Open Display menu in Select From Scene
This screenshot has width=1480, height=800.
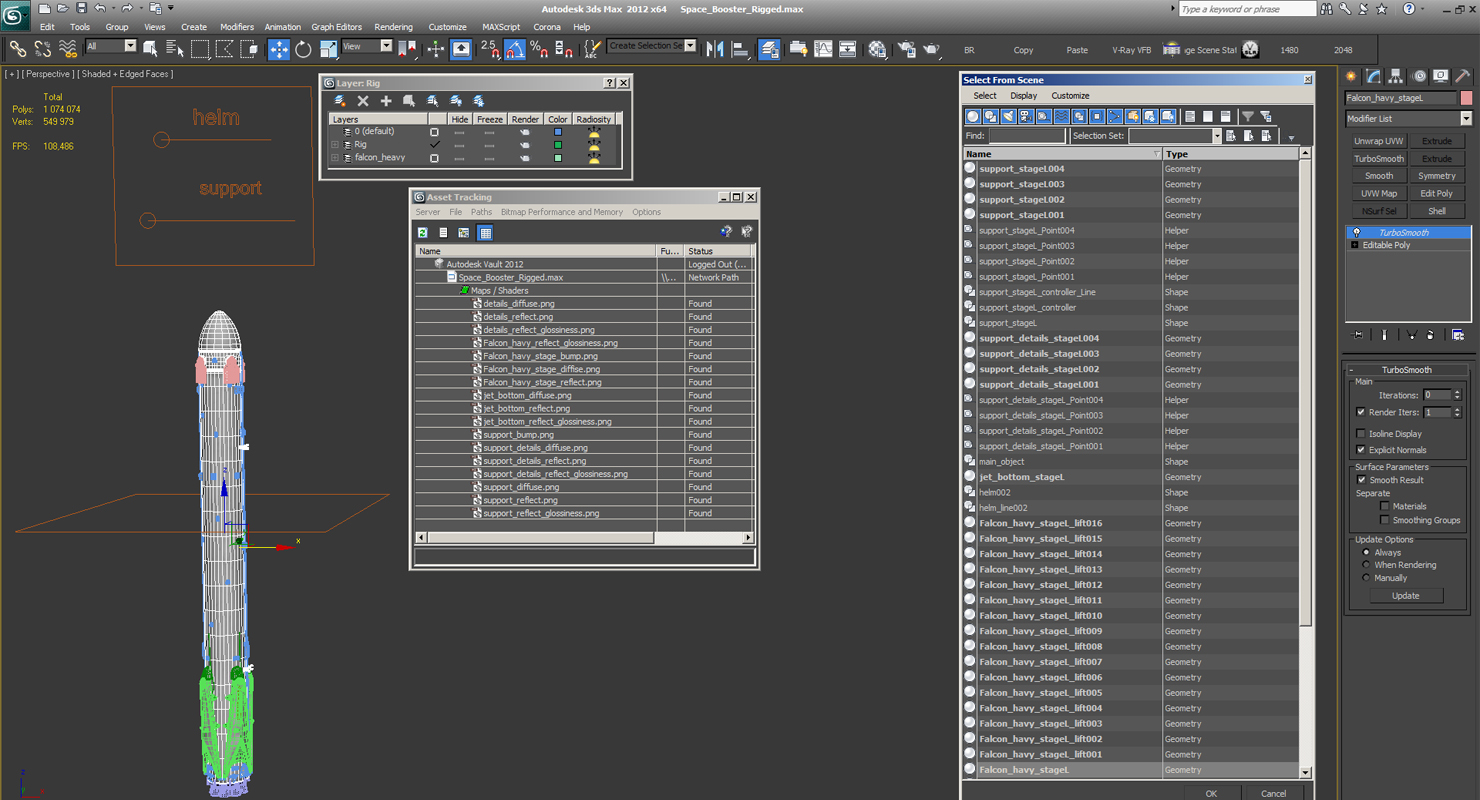click(1023, 96)
